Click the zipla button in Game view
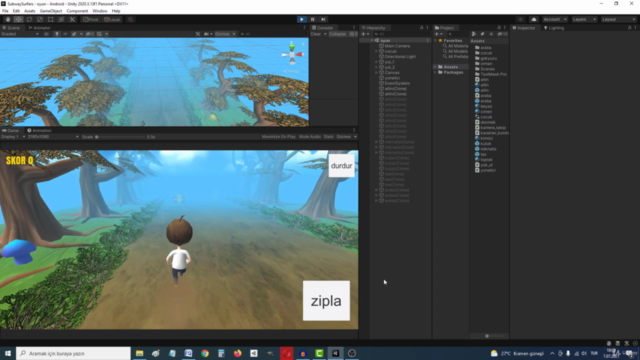 [326, 301]
